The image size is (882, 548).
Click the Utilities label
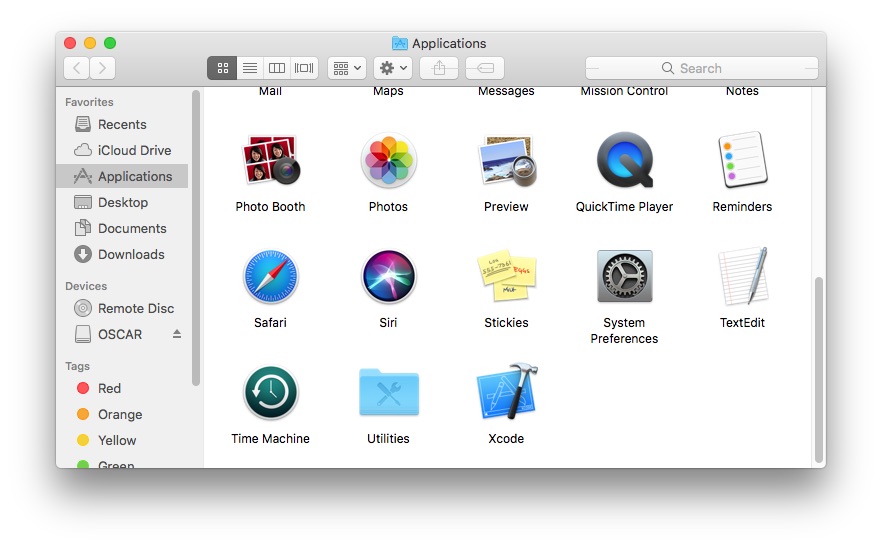pos(388,438)
